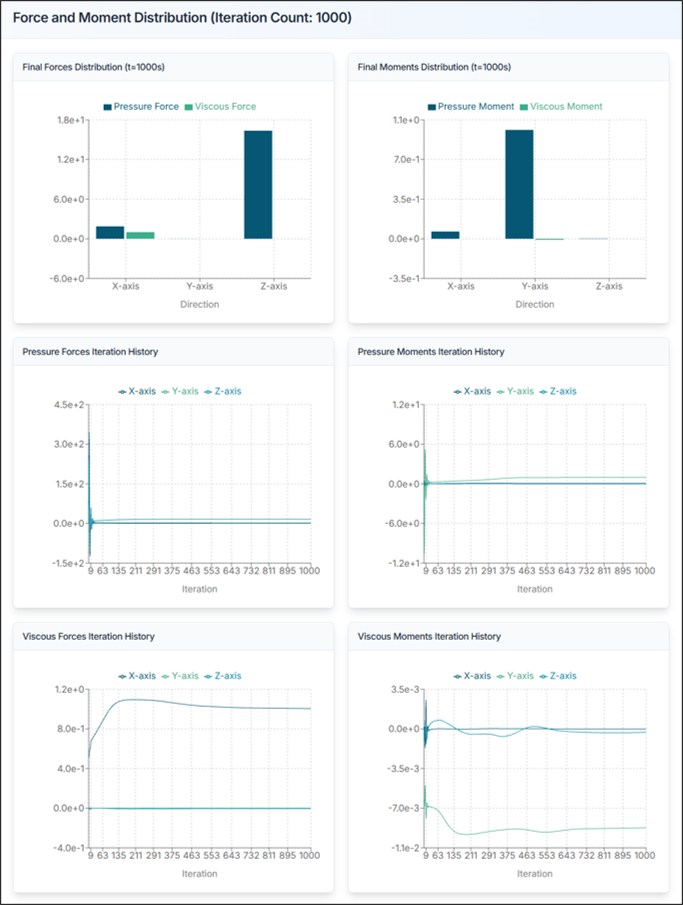683x905 pixels.
Task: Show or hide Y-axis in Viscous Moments history
Action: [x=514, y=675]
